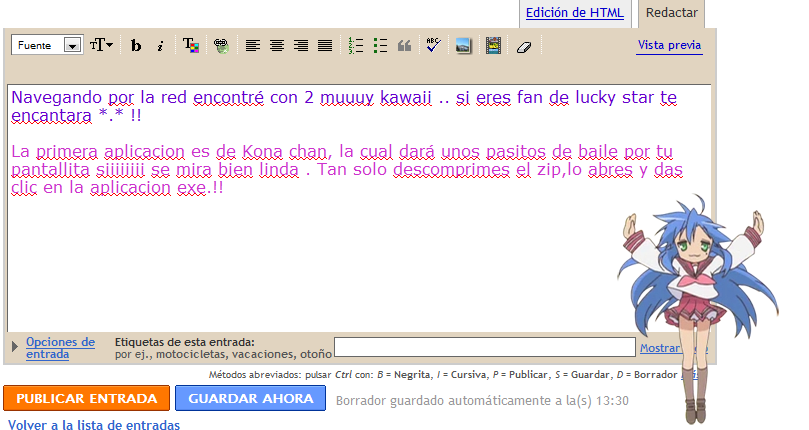809x430 pixels.
Task: Click the add image icon
Action: 463,46
